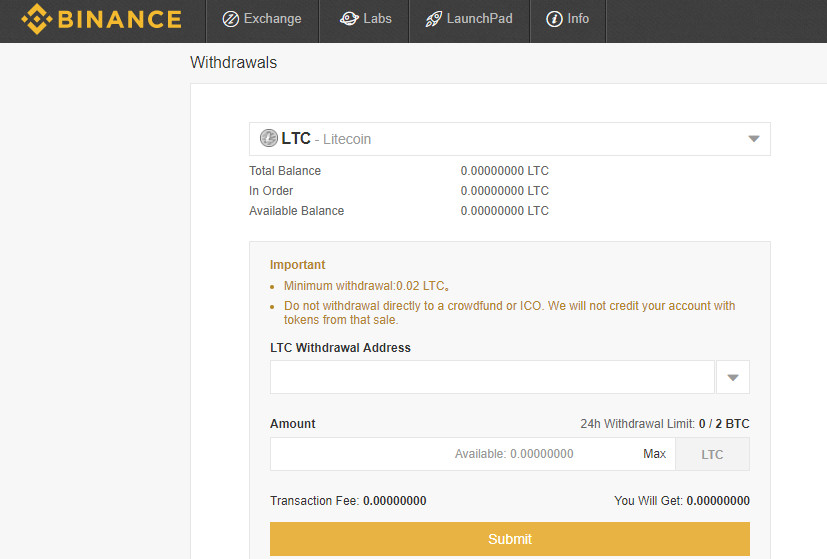Screen dimensions: 827x559
Task: Open the Labs menu item
Action: coord(364,19)
